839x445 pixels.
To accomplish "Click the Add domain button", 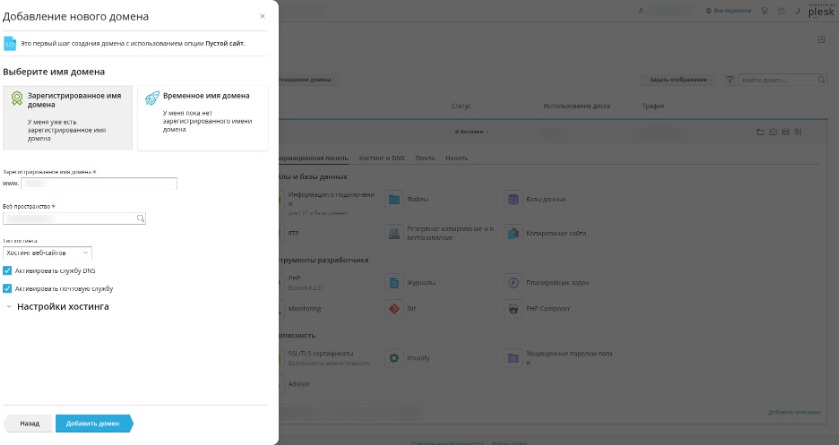I will tap(94, 423).
